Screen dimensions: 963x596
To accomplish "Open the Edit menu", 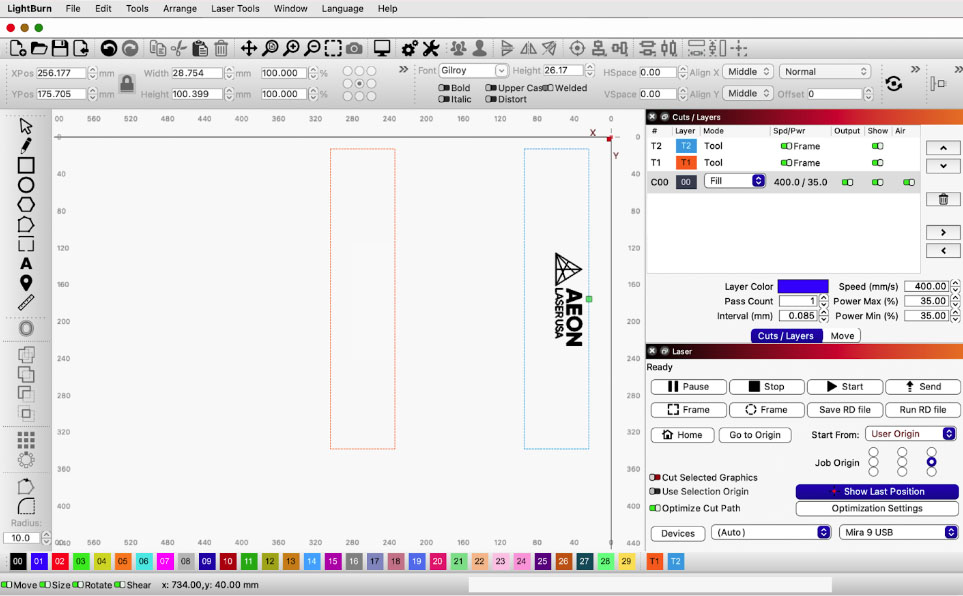I will click(103, 9).
